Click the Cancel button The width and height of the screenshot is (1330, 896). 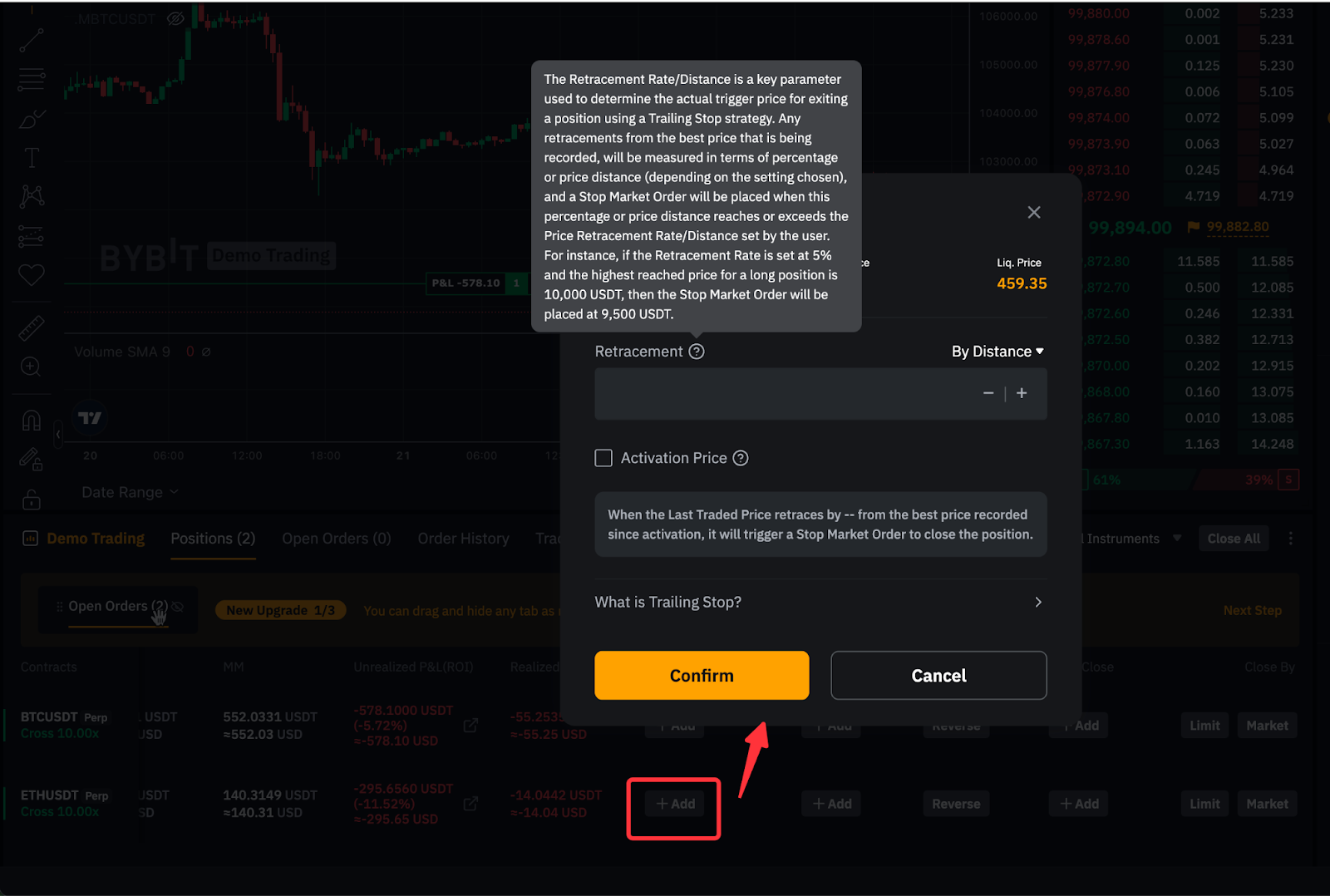click(938, 675)
